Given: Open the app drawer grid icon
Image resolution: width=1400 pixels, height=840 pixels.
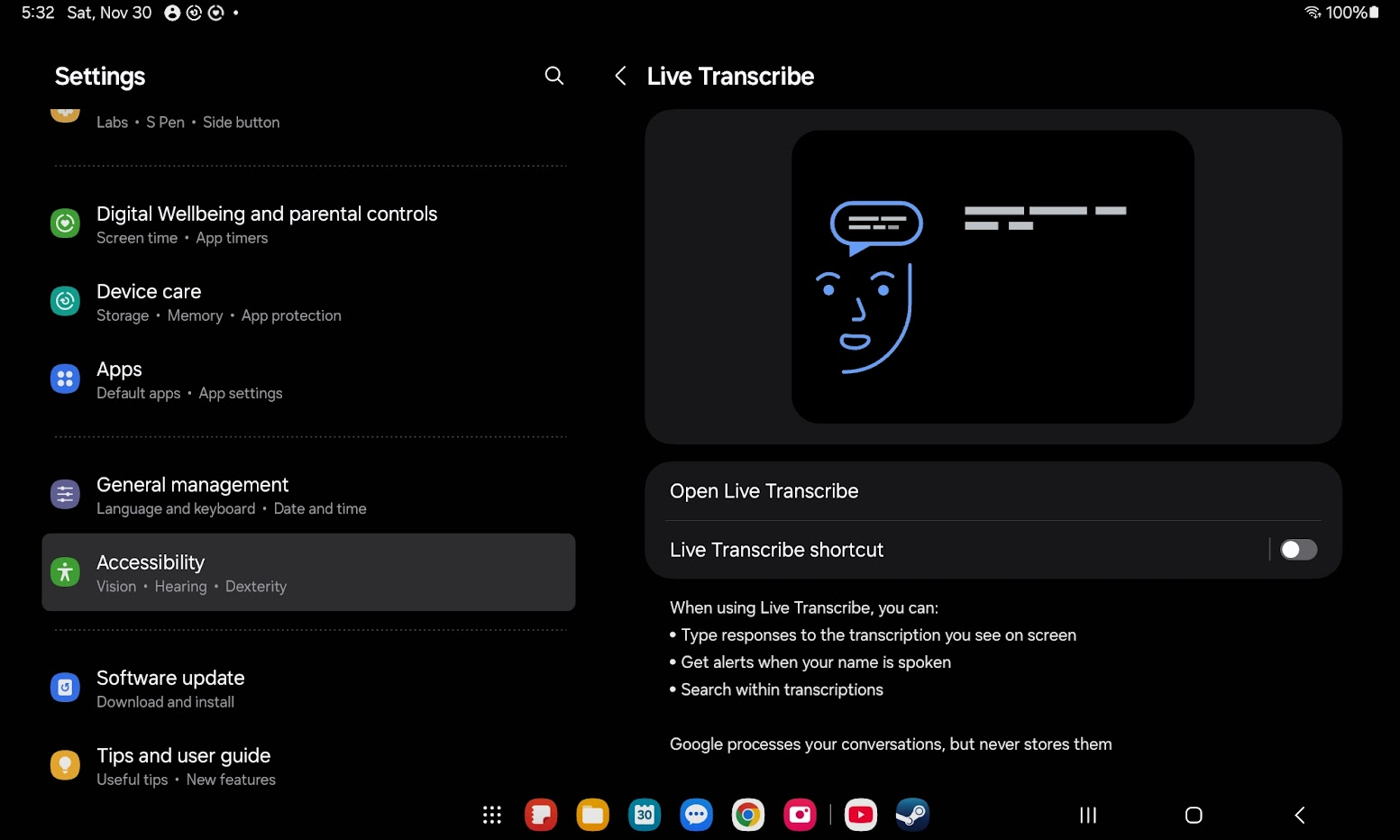Looking at the screenshot, I should [492, 815].
